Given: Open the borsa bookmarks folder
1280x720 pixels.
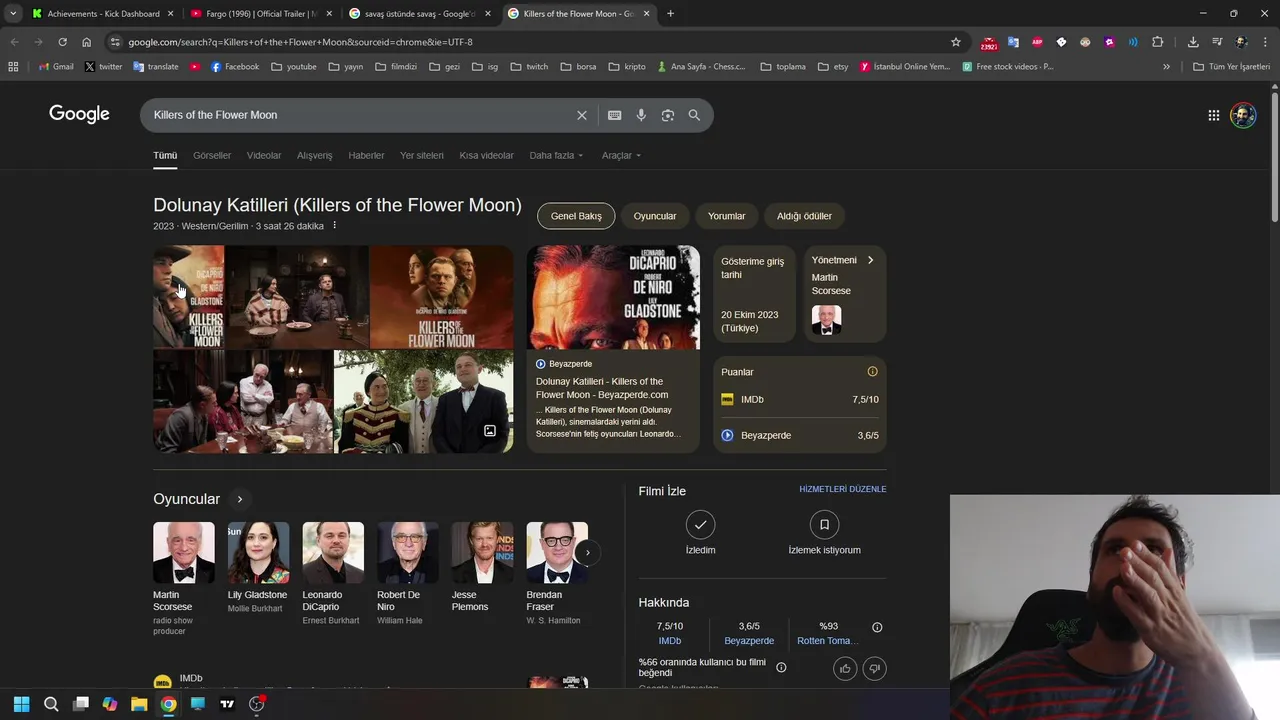Looking at the screenshot, I should pos(578,67).
